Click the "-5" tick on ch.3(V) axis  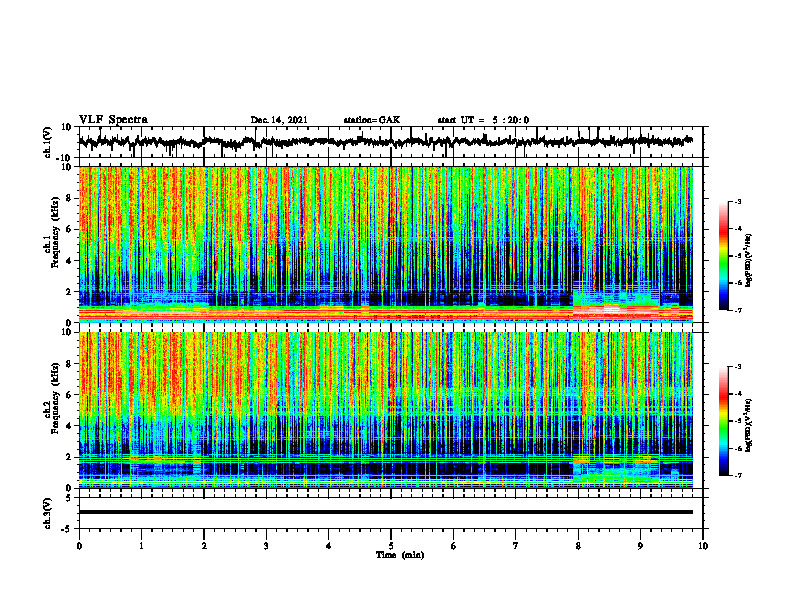(x=68, y=529)
